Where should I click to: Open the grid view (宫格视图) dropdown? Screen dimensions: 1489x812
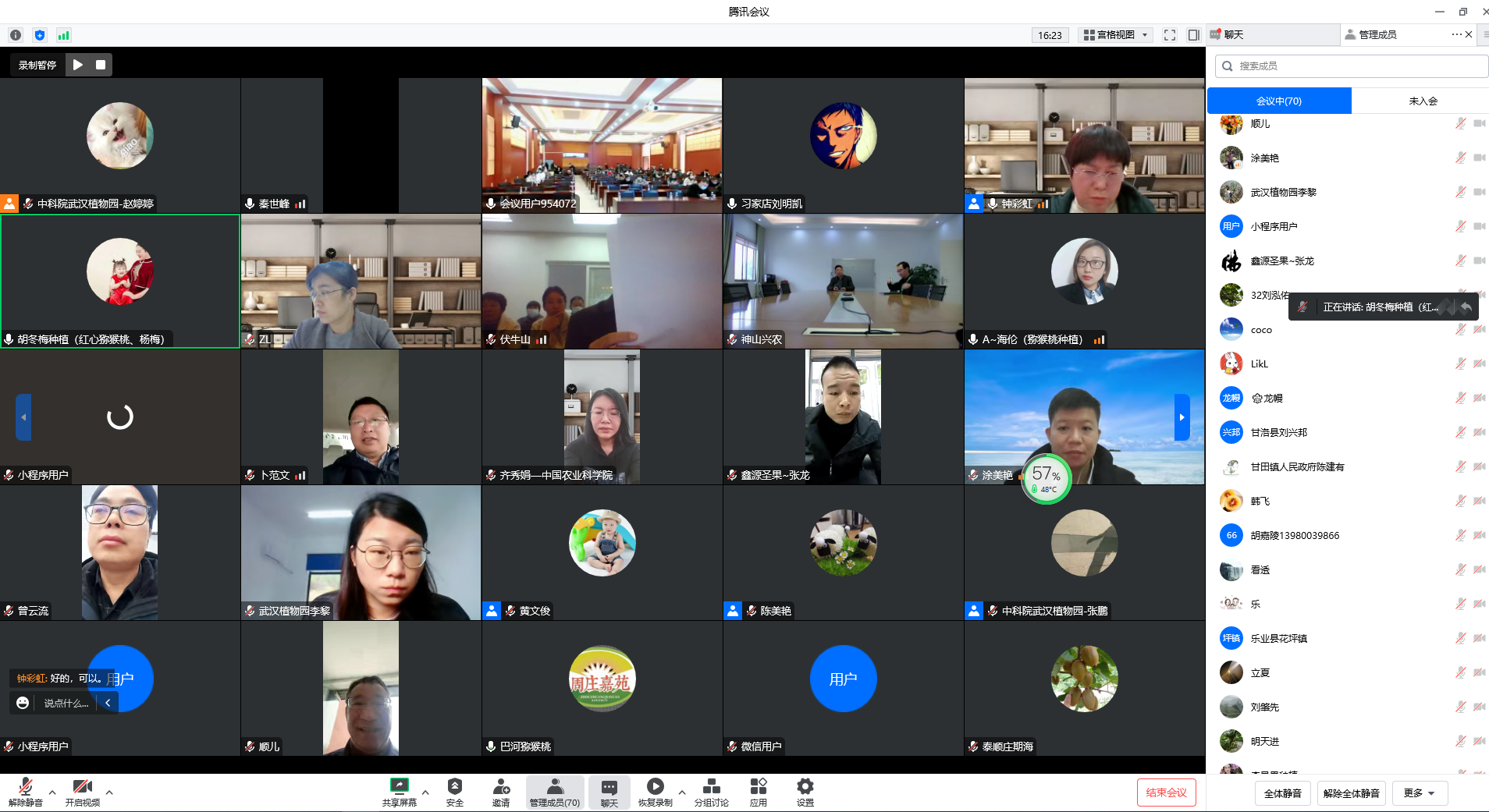[1116, 35]
